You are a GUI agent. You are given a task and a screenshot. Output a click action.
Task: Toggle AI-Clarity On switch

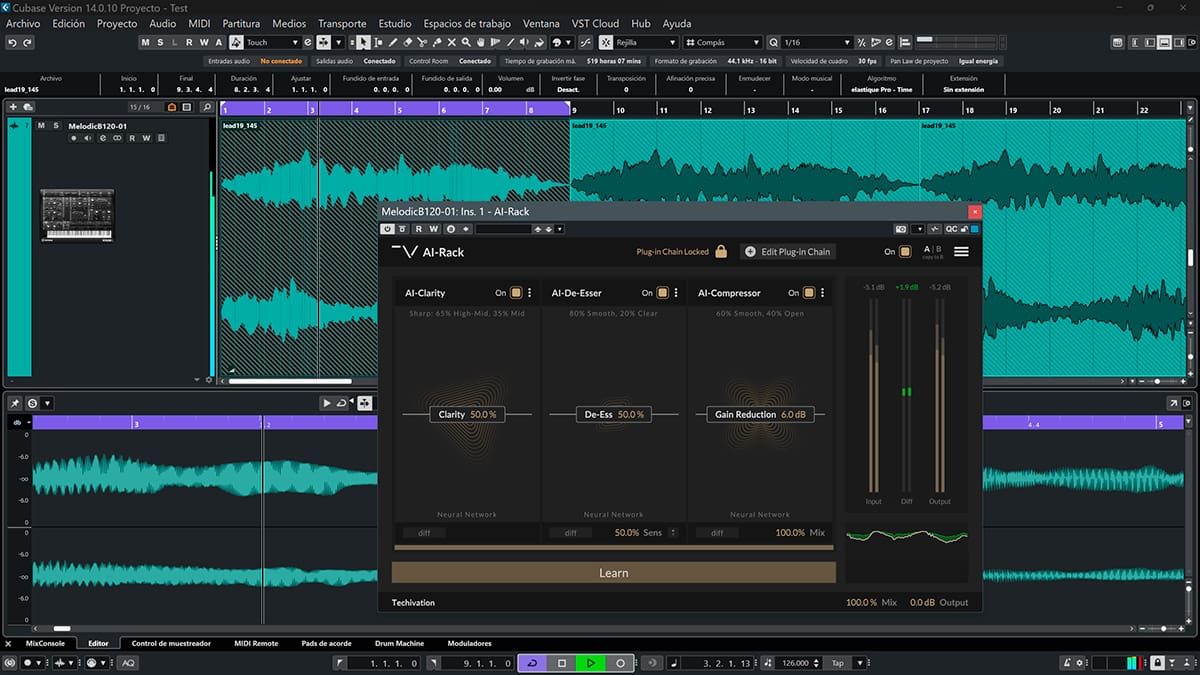coord(516,293)
